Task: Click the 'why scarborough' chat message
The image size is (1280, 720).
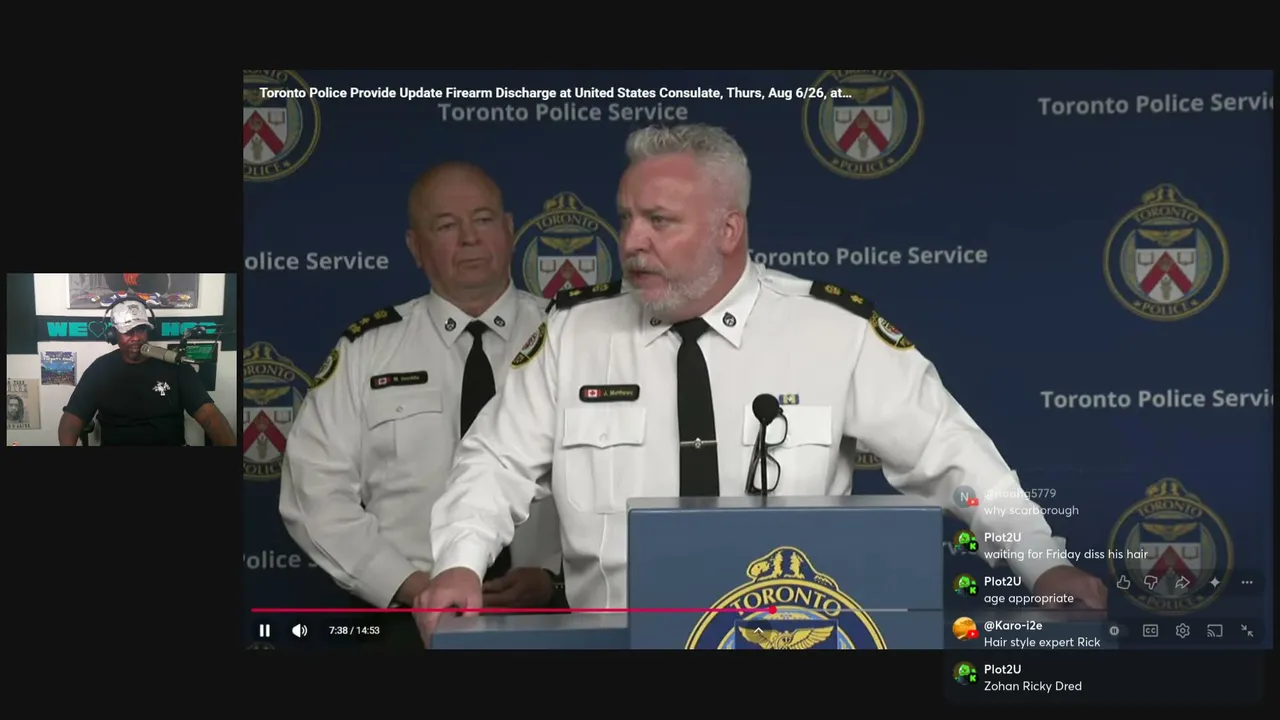Action: tap(1031, 510)
